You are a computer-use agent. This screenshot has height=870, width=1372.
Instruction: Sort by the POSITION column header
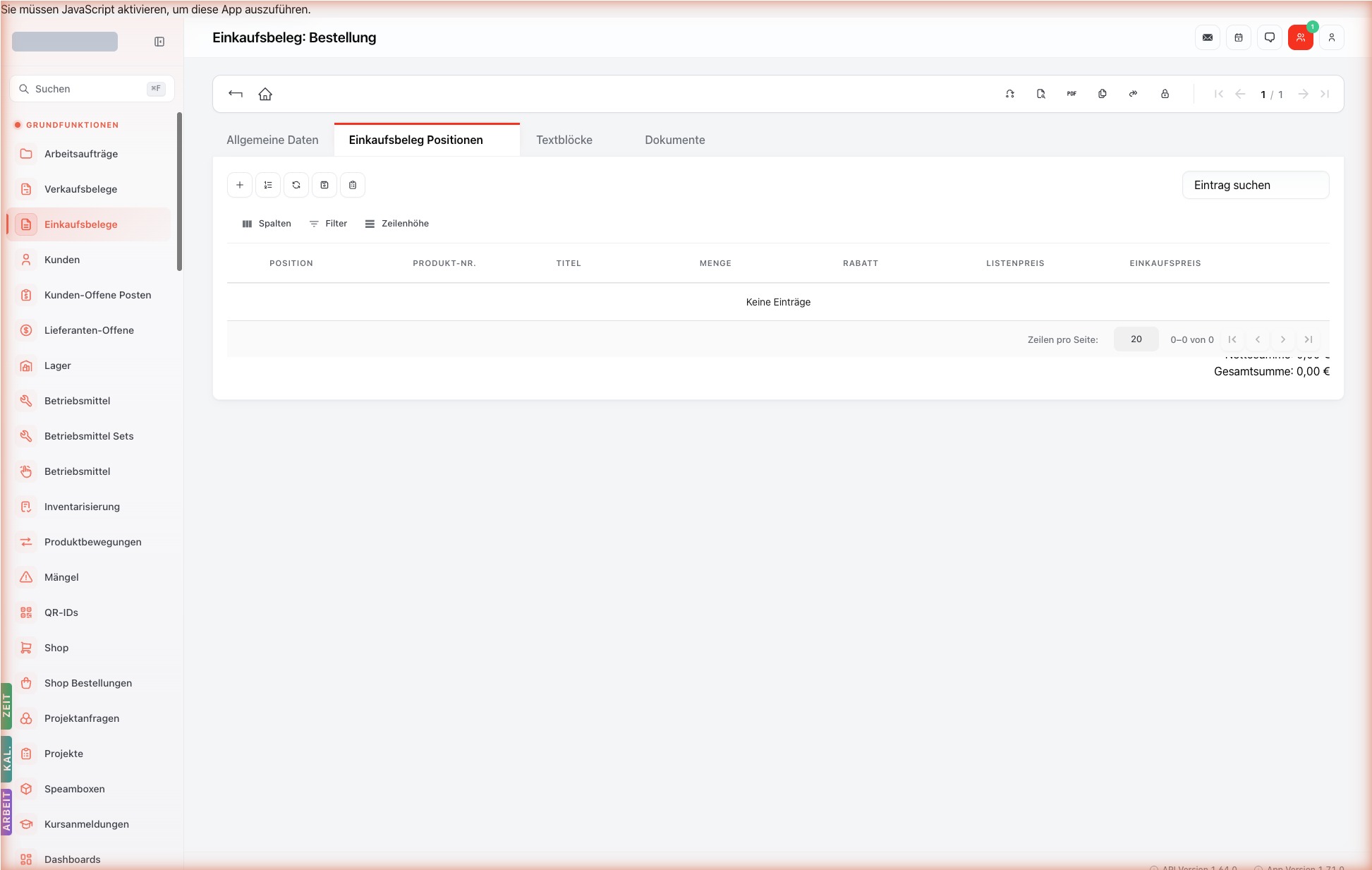click(291, 263)
